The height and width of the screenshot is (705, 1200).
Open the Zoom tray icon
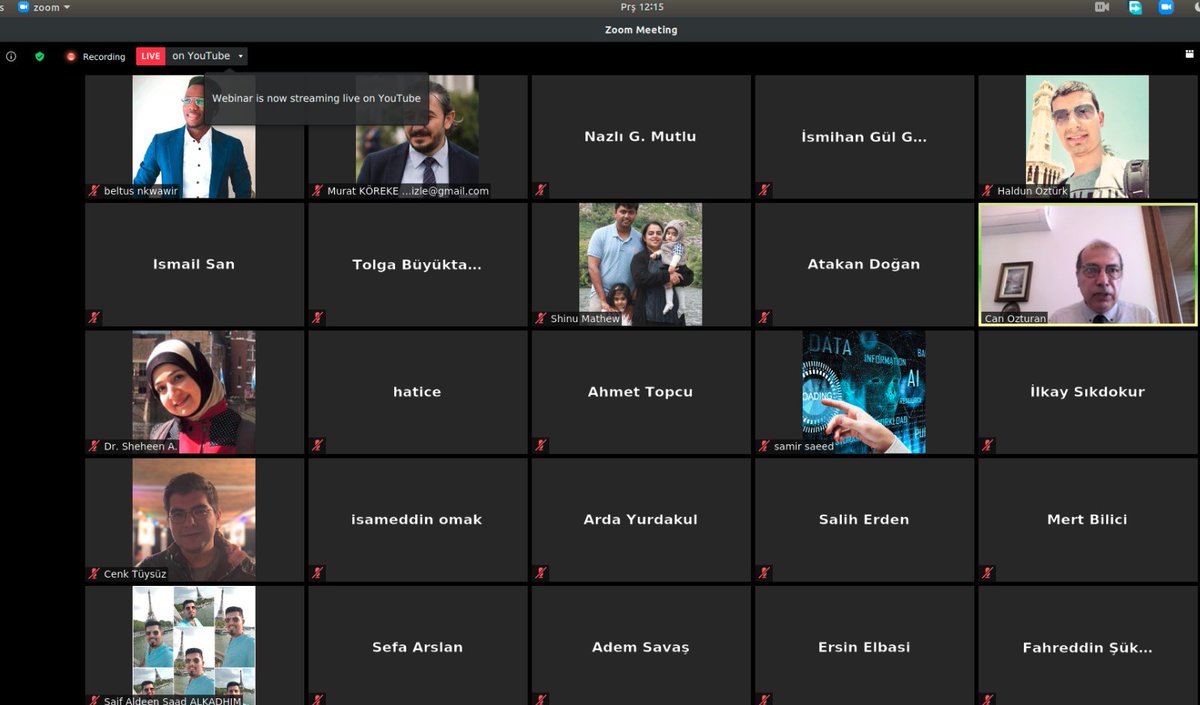tap(1166, 7)
